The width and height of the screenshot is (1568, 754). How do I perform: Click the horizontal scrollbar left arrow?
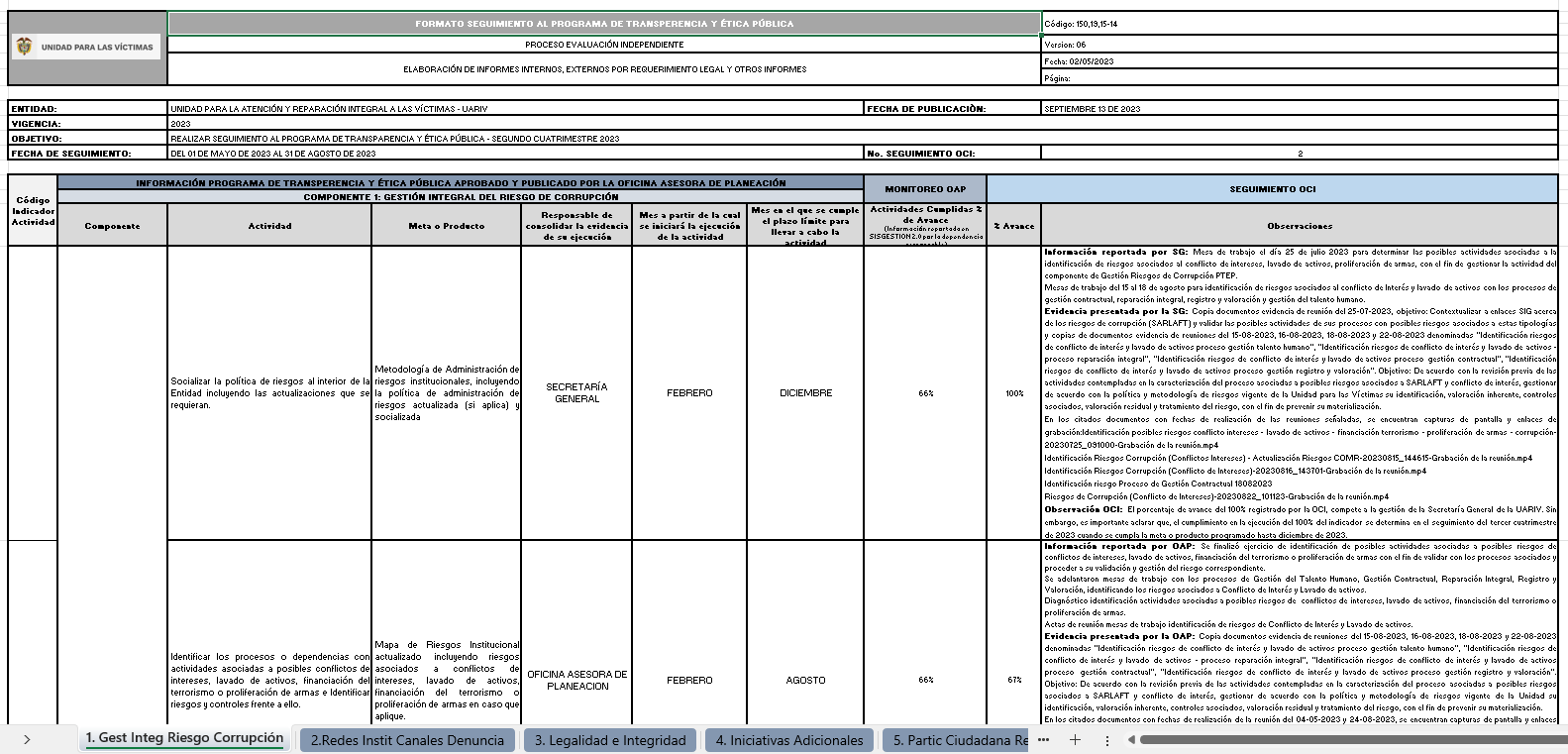point(1131,739)
